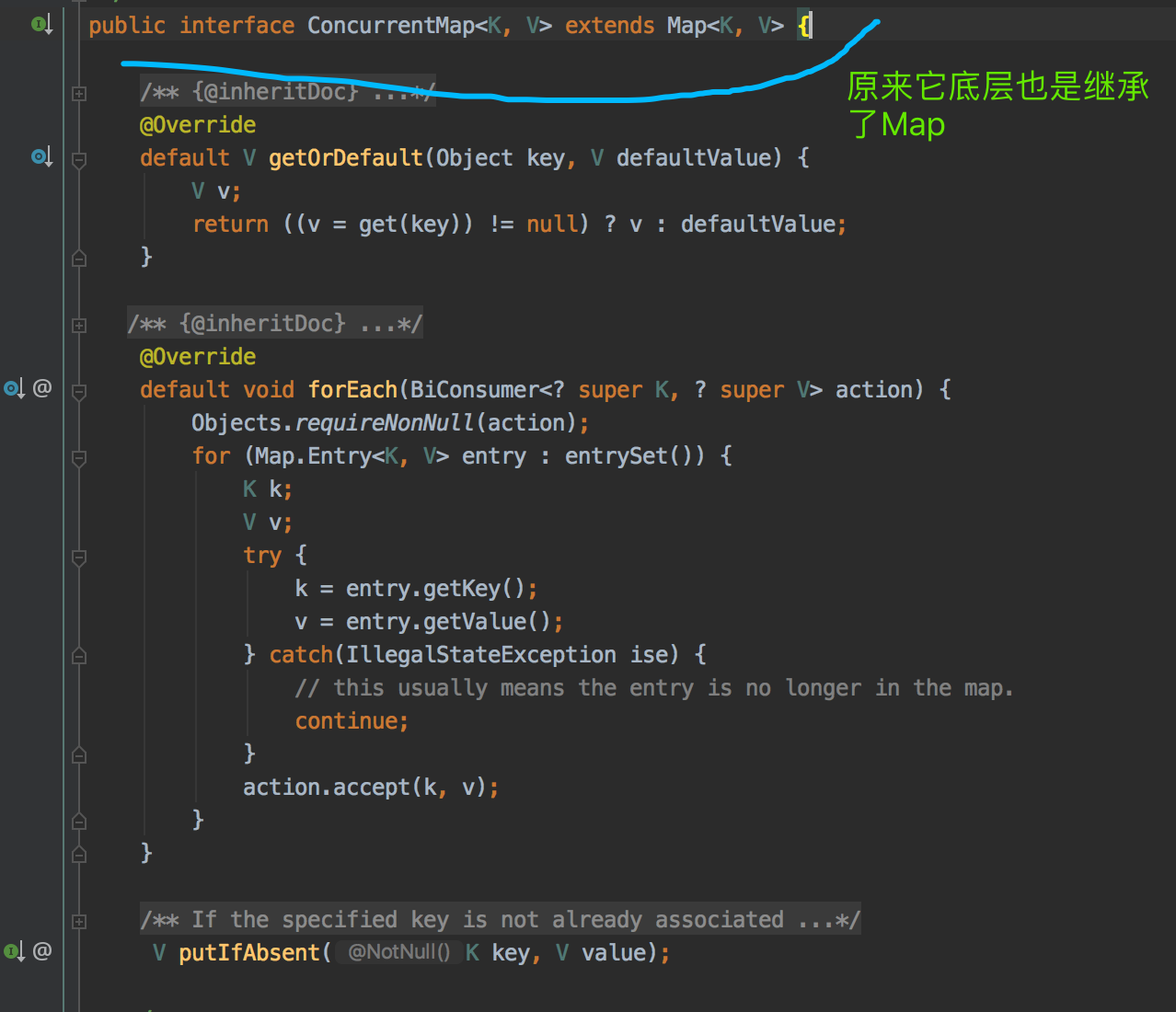Image resolution: width=1176 pixels, height=1012 pixels.
Task: Click the @Override annotation above getOrDefault
Action: [x=198, y=125]
